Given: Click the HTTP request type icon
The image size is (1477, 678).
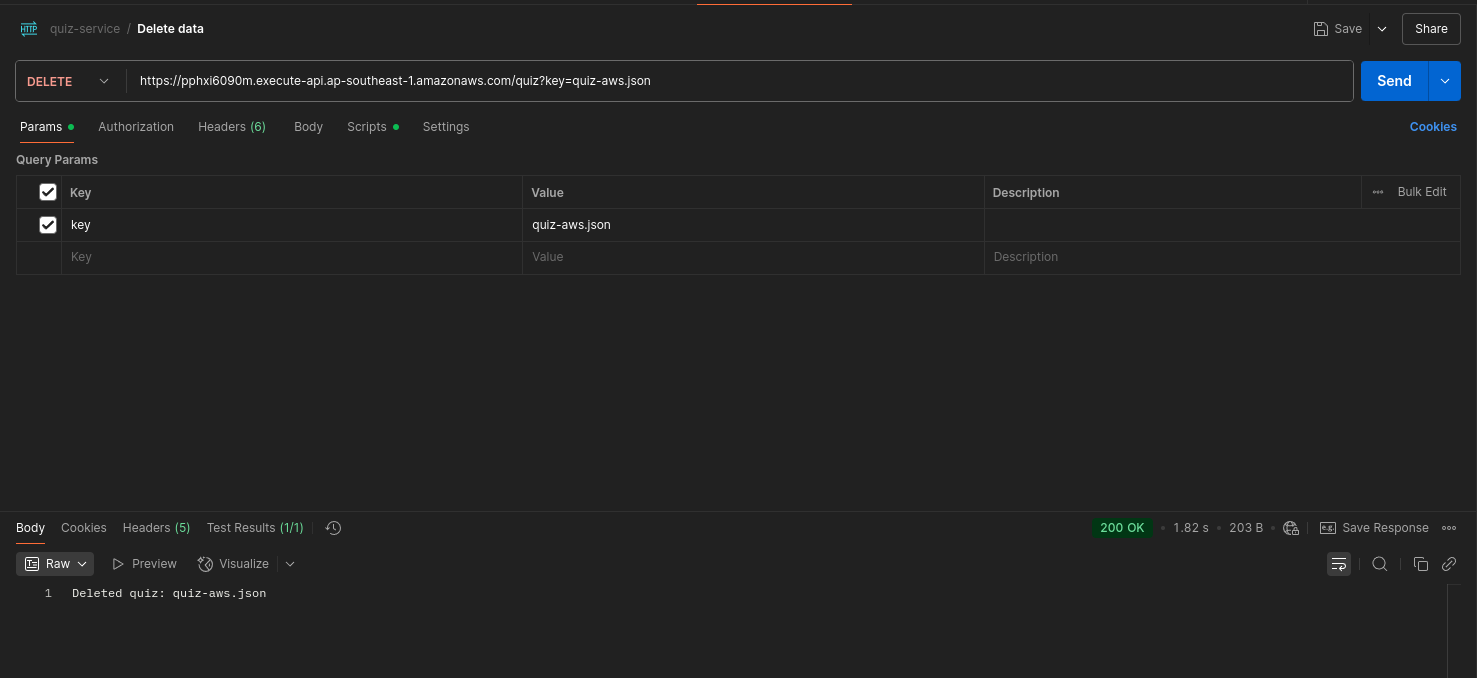Looking at the screenshot, I should coord(29,29).
